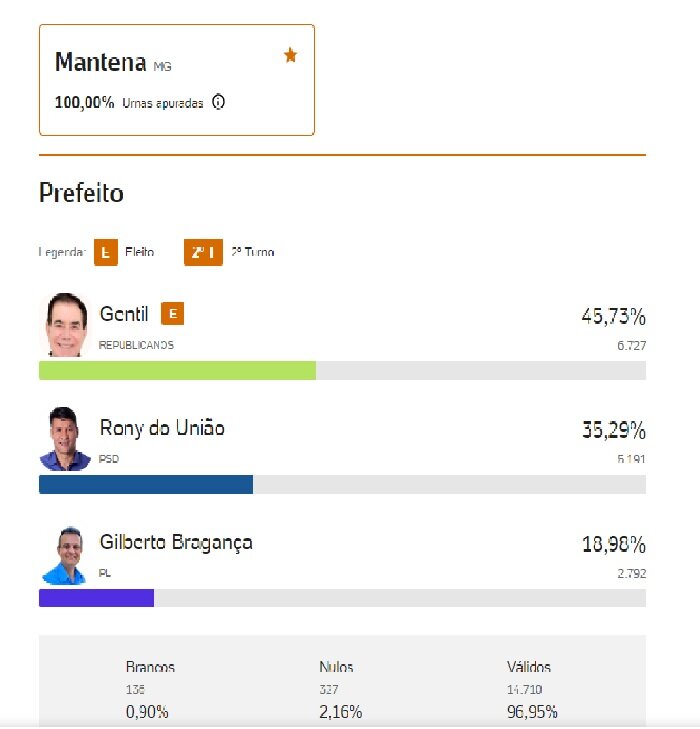This screenshot has width=700, height=729.
Task: Click the elected badge next to Gentil
Action: coord(172,314)
